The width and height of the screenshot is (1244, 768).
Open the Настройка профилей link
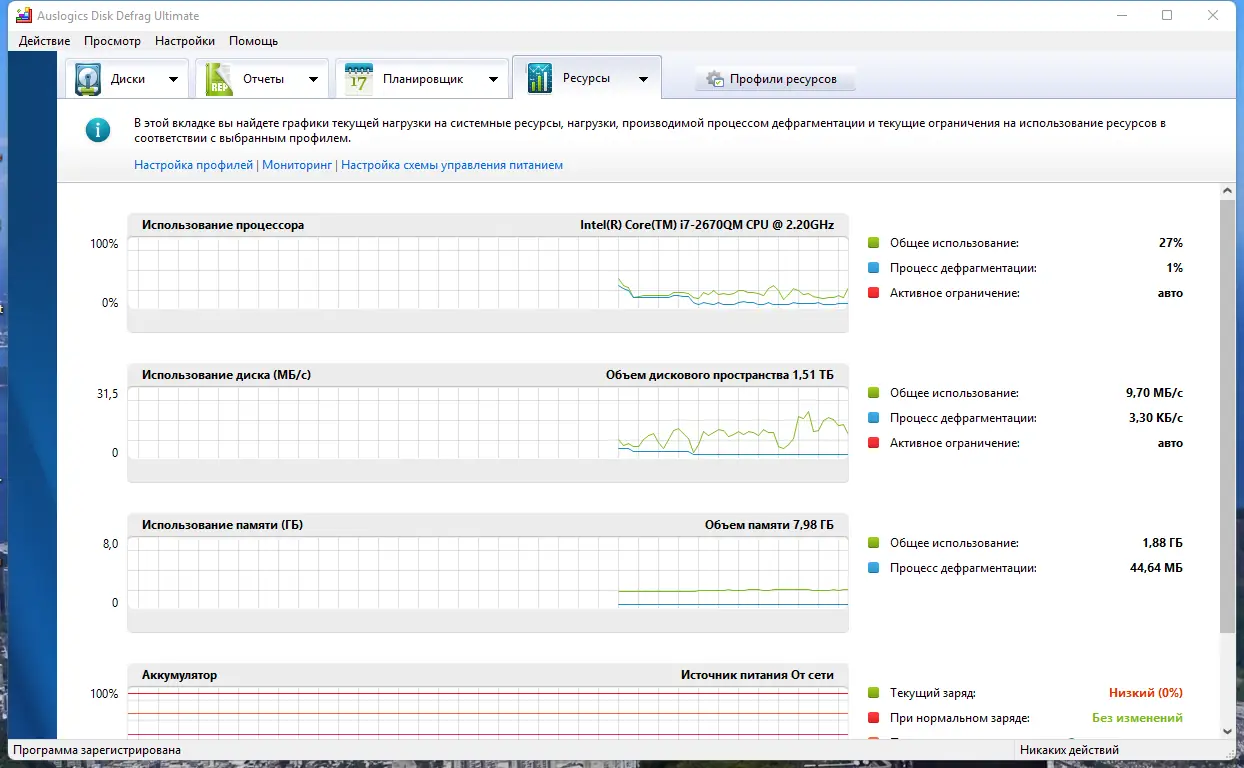pyautogui.click(x=194, y=165)
